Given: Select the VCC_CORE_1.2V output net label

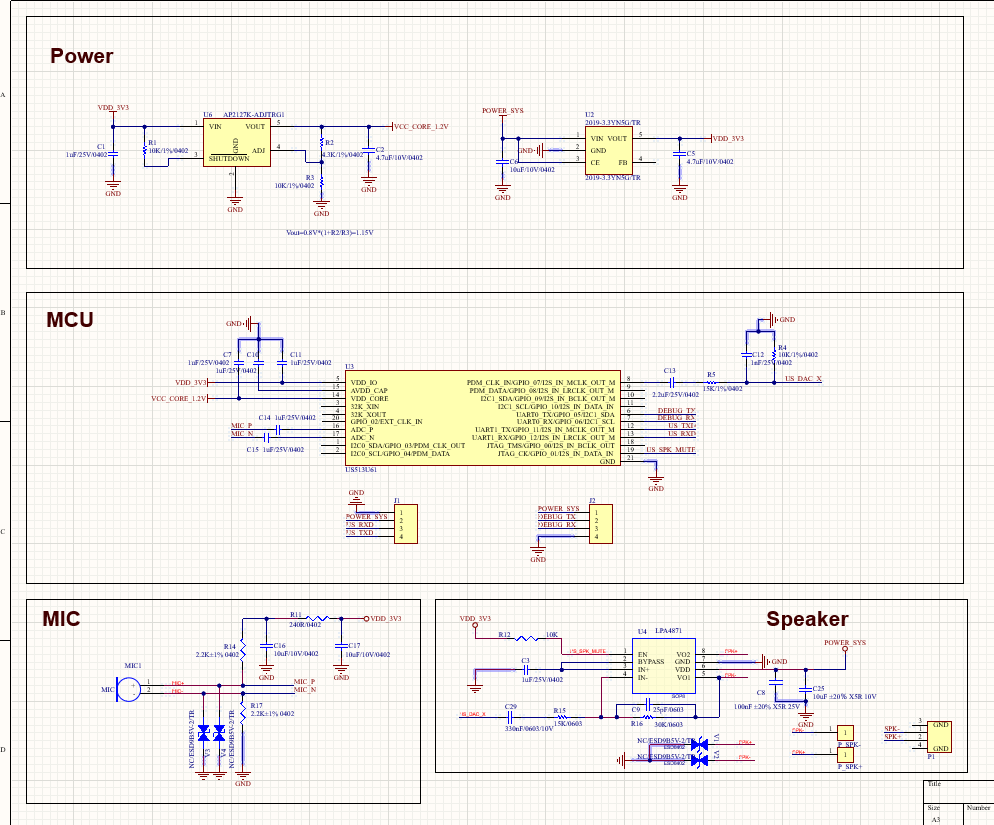Looking at the screenshot, I should pyautogui.click(x=421, y=127).
